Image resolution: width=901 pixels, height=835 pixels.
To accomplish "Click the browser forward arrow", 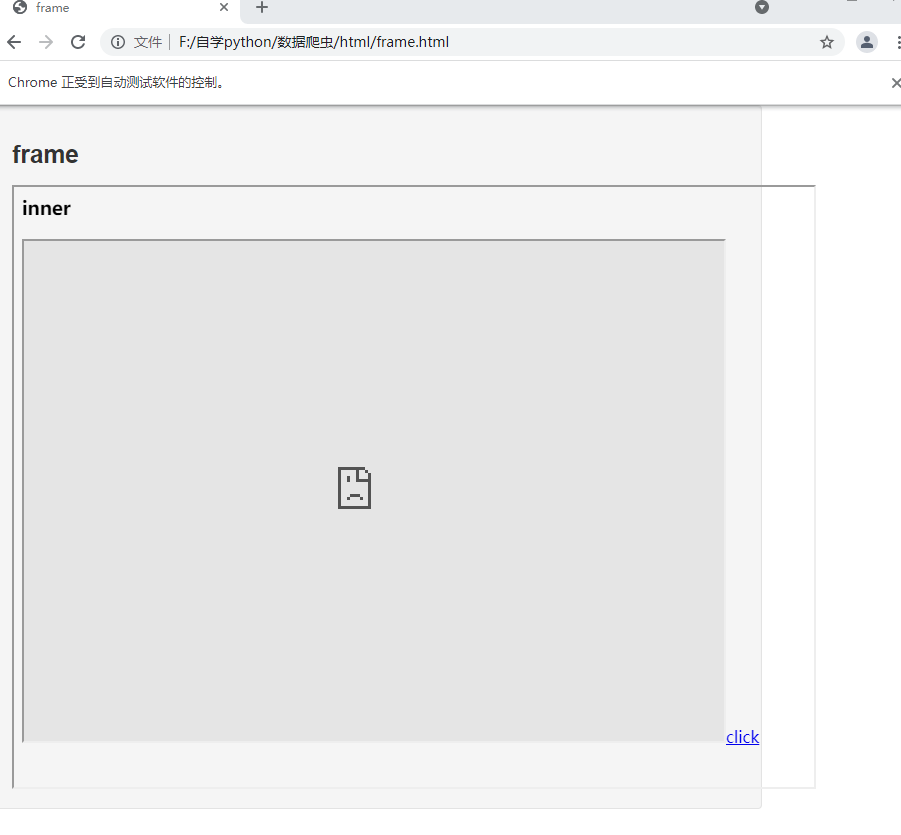I will tap(46, 42).
